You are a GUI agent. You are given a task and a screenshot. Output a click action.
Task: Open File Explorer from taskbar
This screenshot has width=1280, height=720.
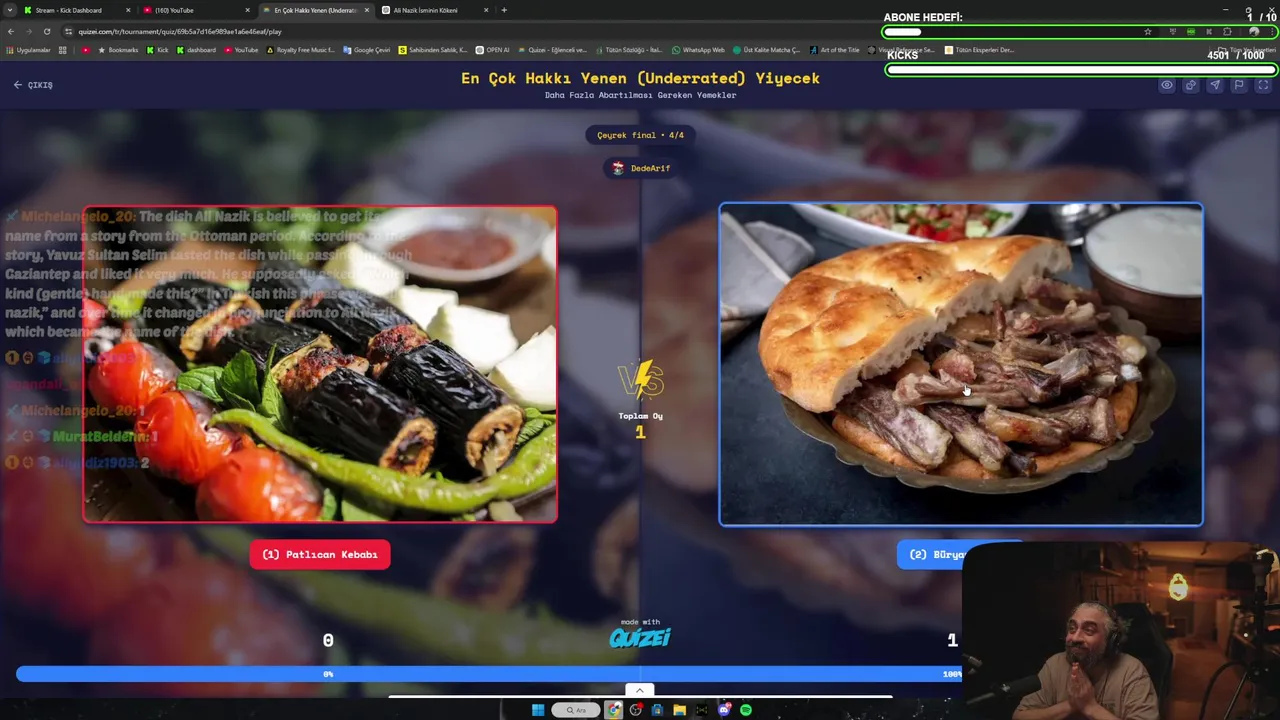point(679,710)
